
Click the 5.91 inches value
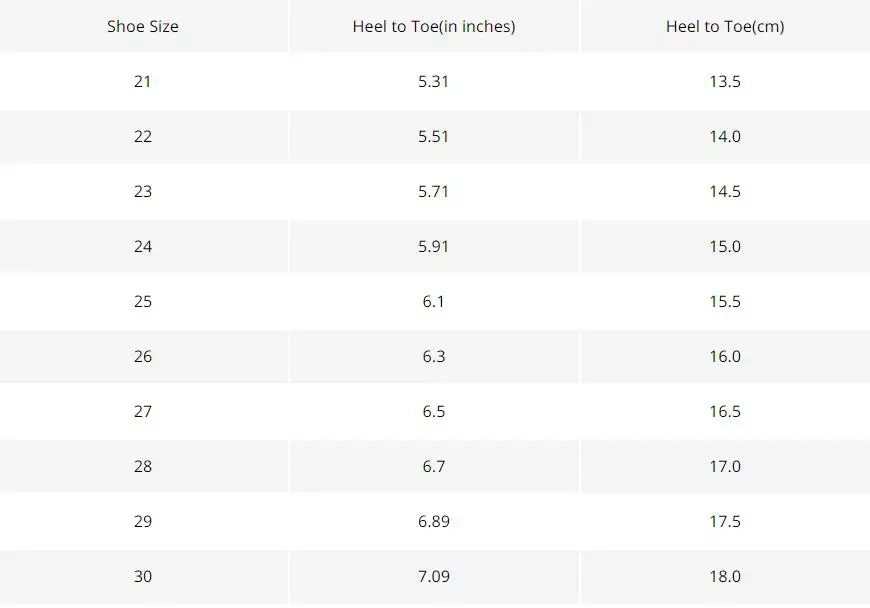point(433,246)
